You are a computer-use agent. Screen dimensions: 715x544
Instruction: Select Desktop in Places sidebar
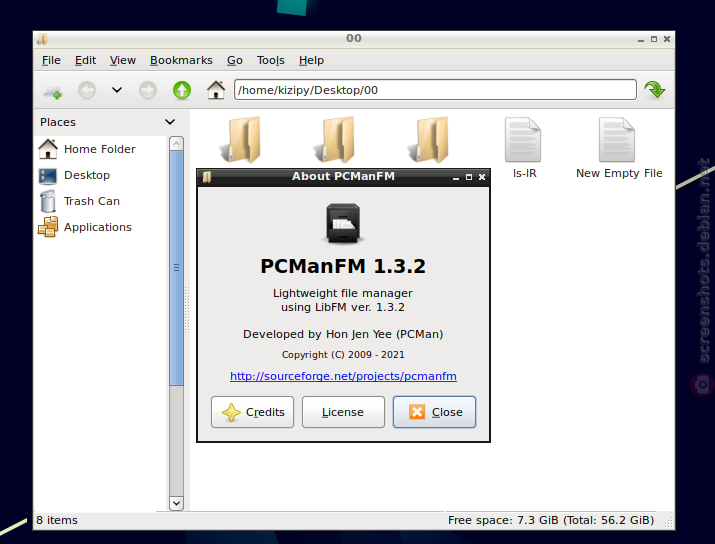[87, 175]
